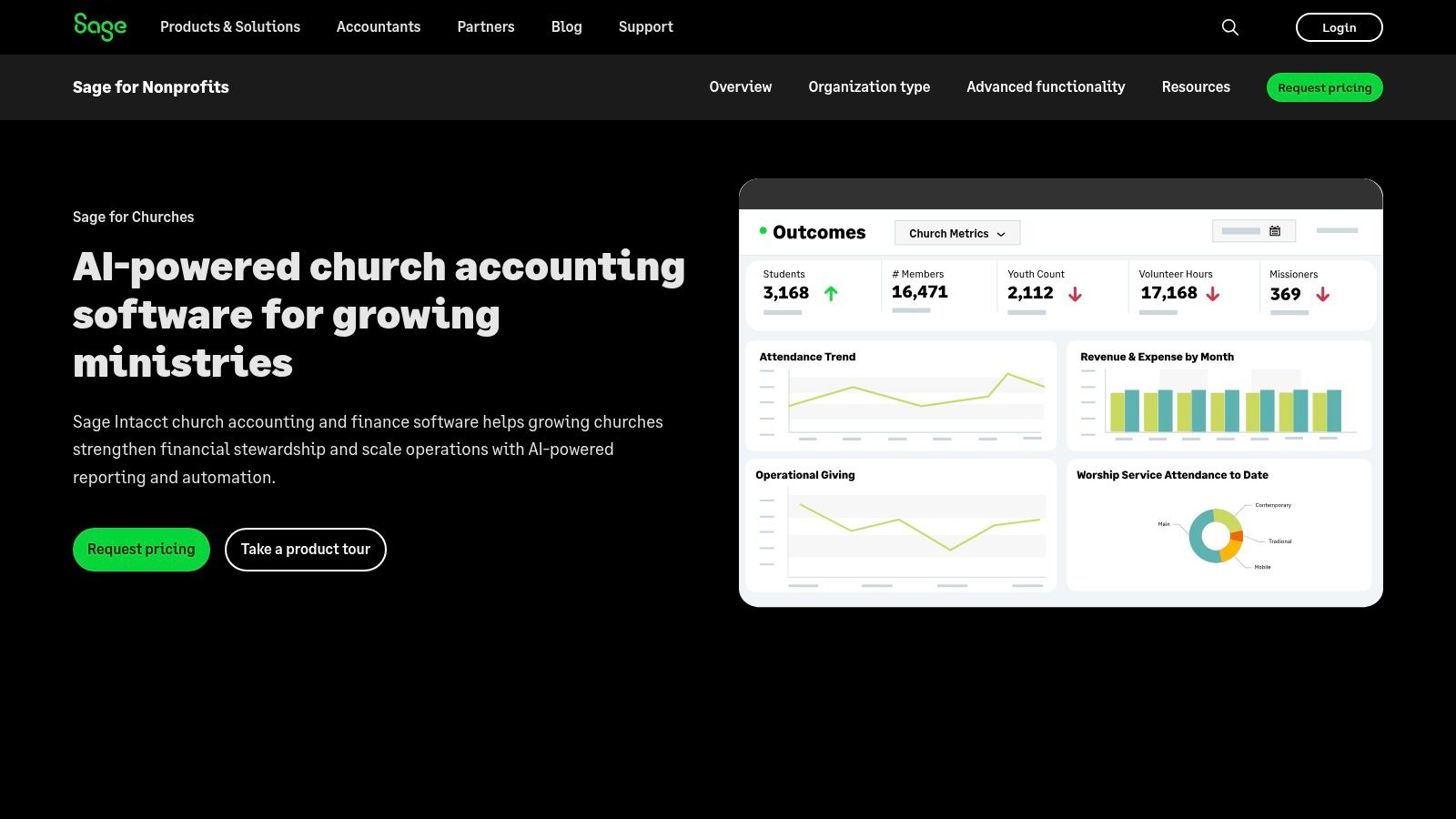
Task: Go to the Blog menu item
Action: (x=566, y=27)
